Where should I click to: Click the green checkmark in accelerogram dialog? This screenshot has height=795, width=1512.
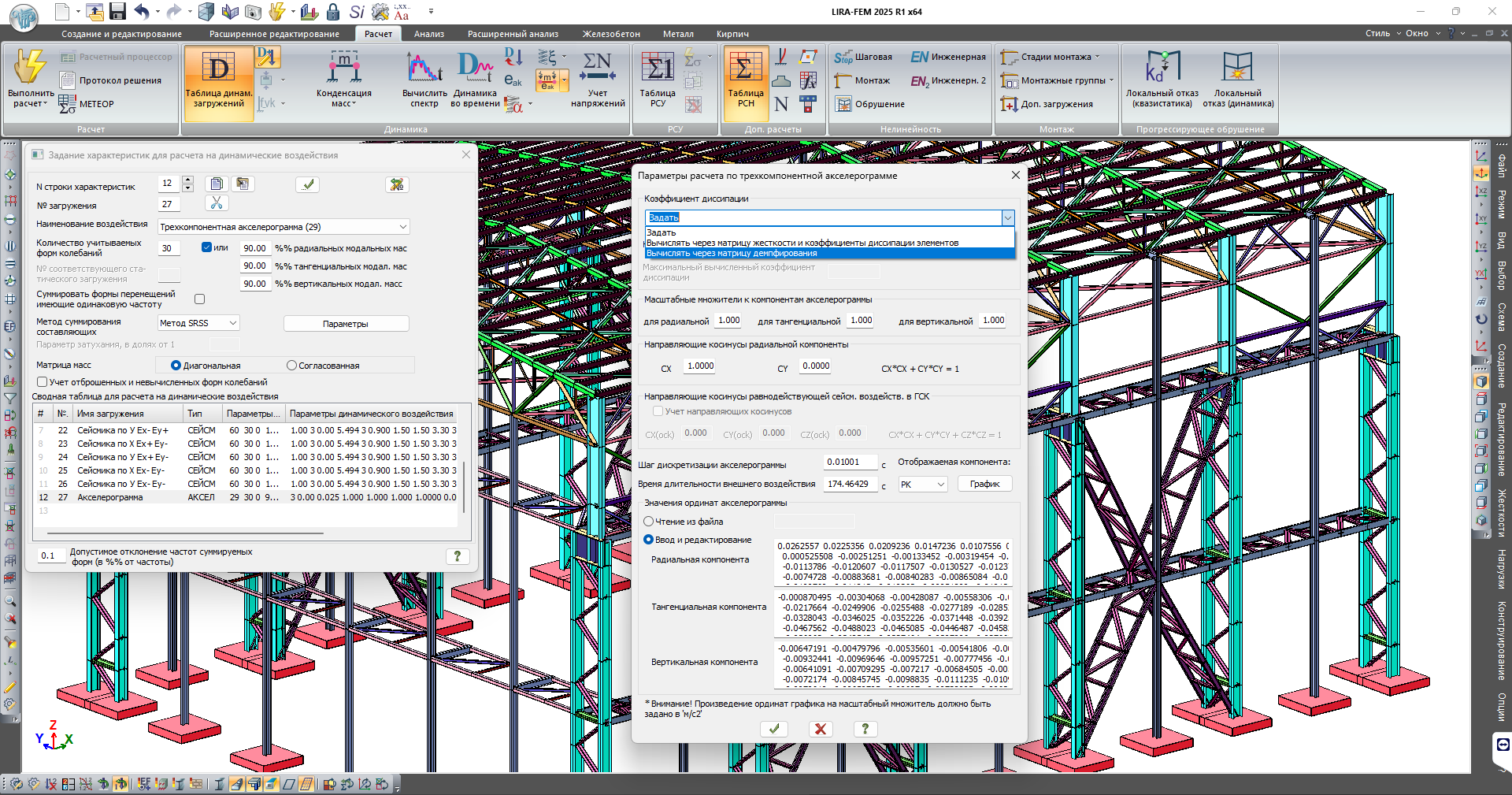774,729
